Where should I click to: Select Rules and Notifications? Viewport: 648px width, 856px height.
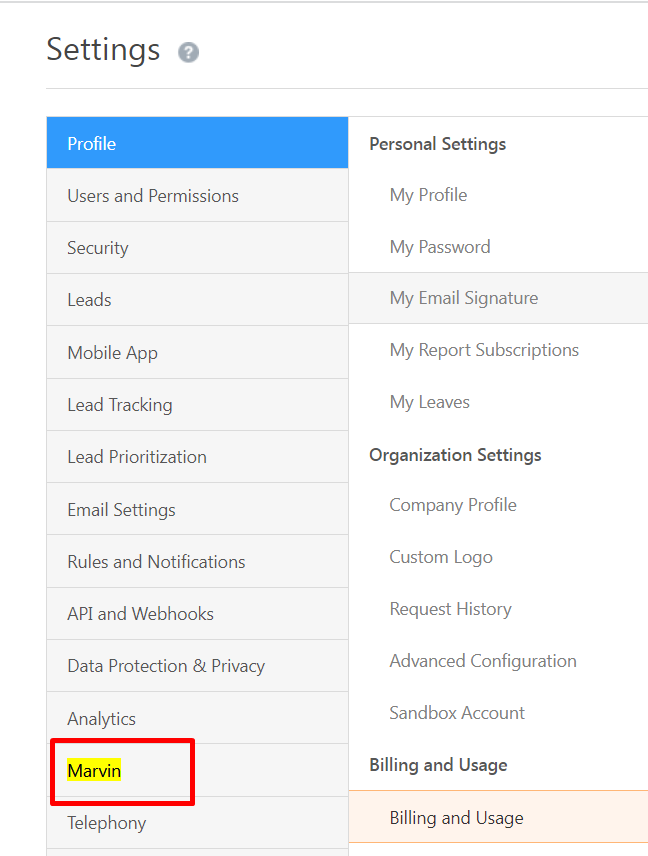click(x=156, y=562)
